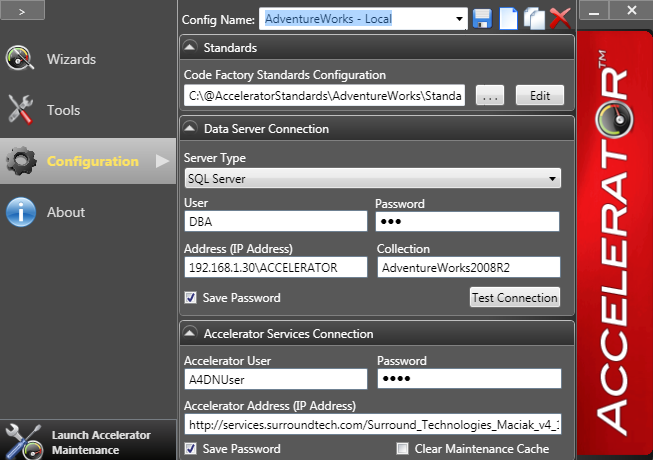Viewport: 653px width, 460px height.
Task: Launch Accelerator Maintenance
Action: click(x=88, y=442)
